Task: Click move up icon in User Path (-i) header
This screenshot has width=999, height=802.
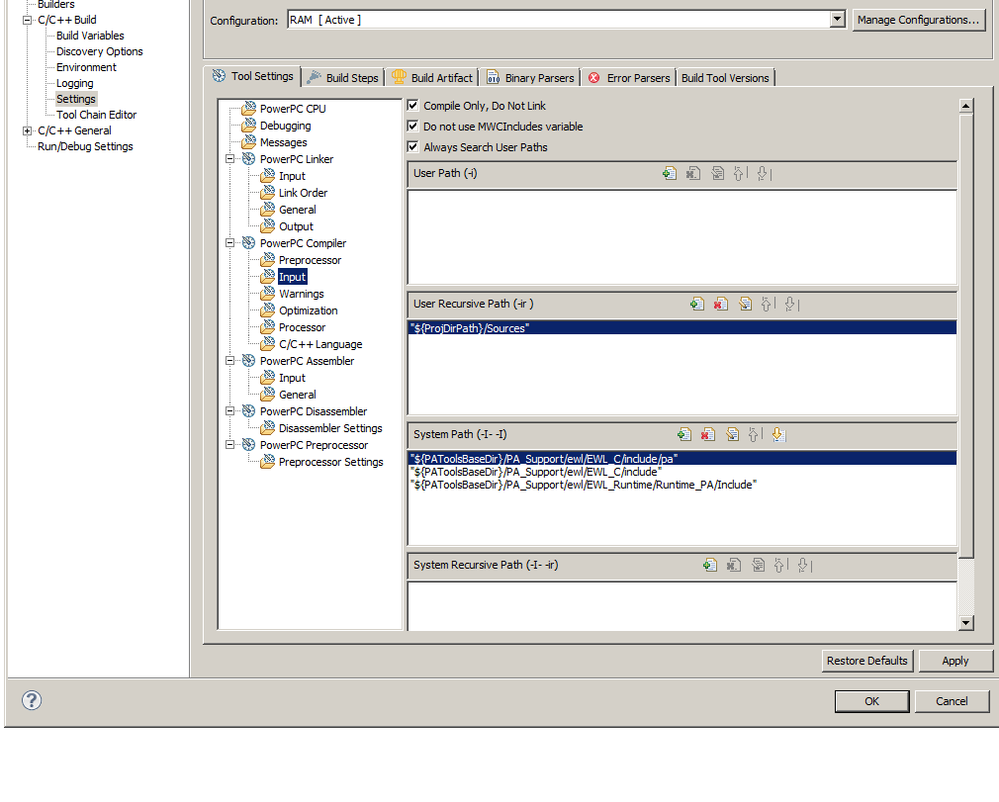Action: [x=740, y=173]
